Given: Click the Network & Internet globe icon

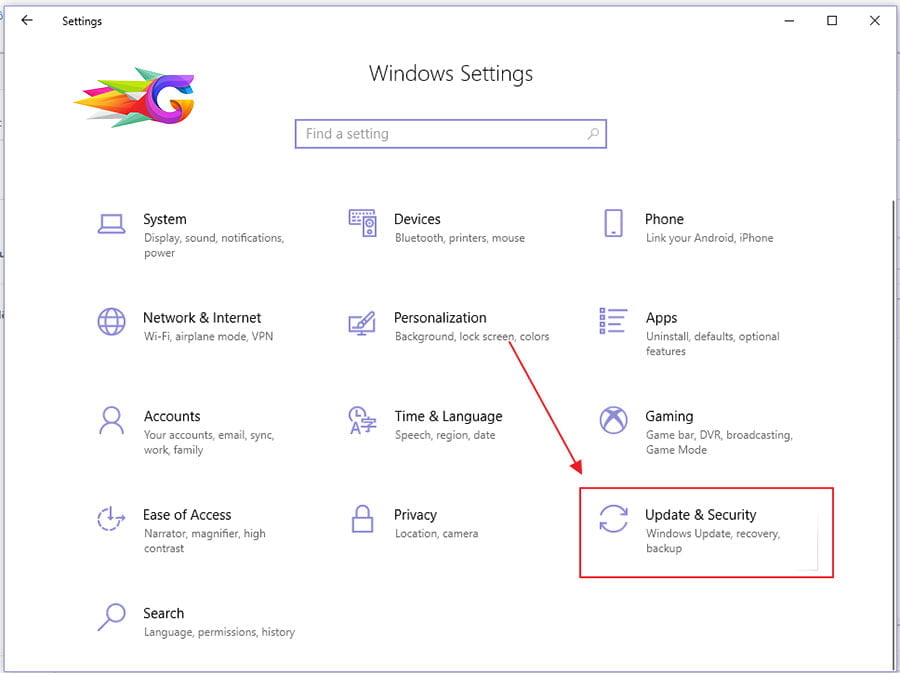Looking at the screenshot, I should 111,321.
